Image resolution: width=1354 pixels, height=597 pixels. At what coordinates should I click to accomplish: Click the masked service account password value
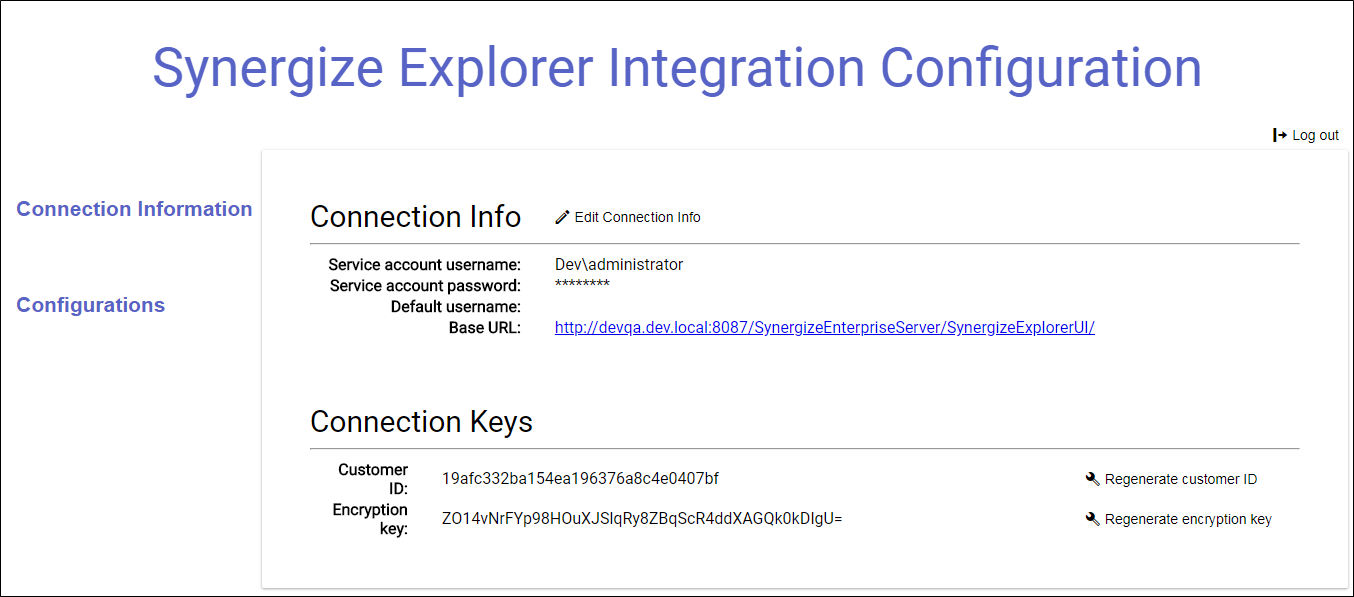click(x=582, y=285)
